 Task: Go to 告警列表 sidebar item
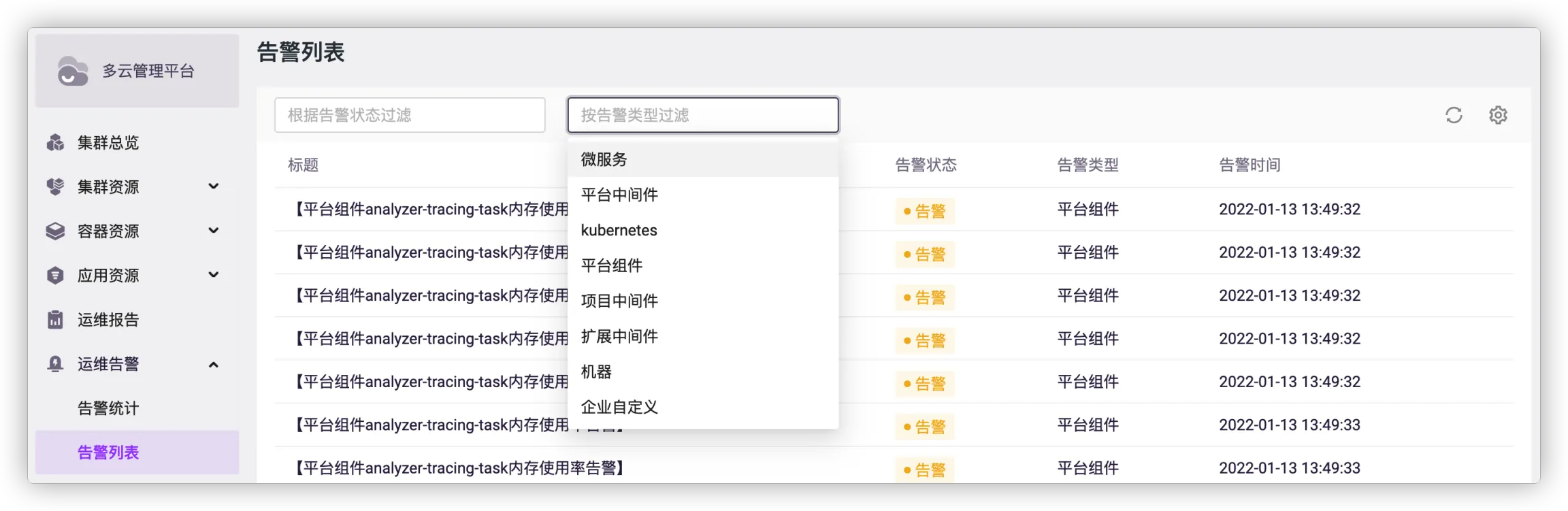(x=108, y=452)
